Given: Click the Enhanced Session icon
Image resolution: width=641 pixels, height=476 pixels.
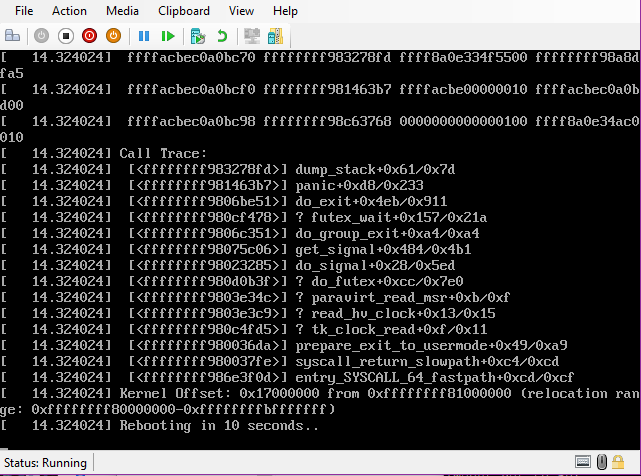Looking at the screenshot, I should pyautogui.click(x=252, y=36).
